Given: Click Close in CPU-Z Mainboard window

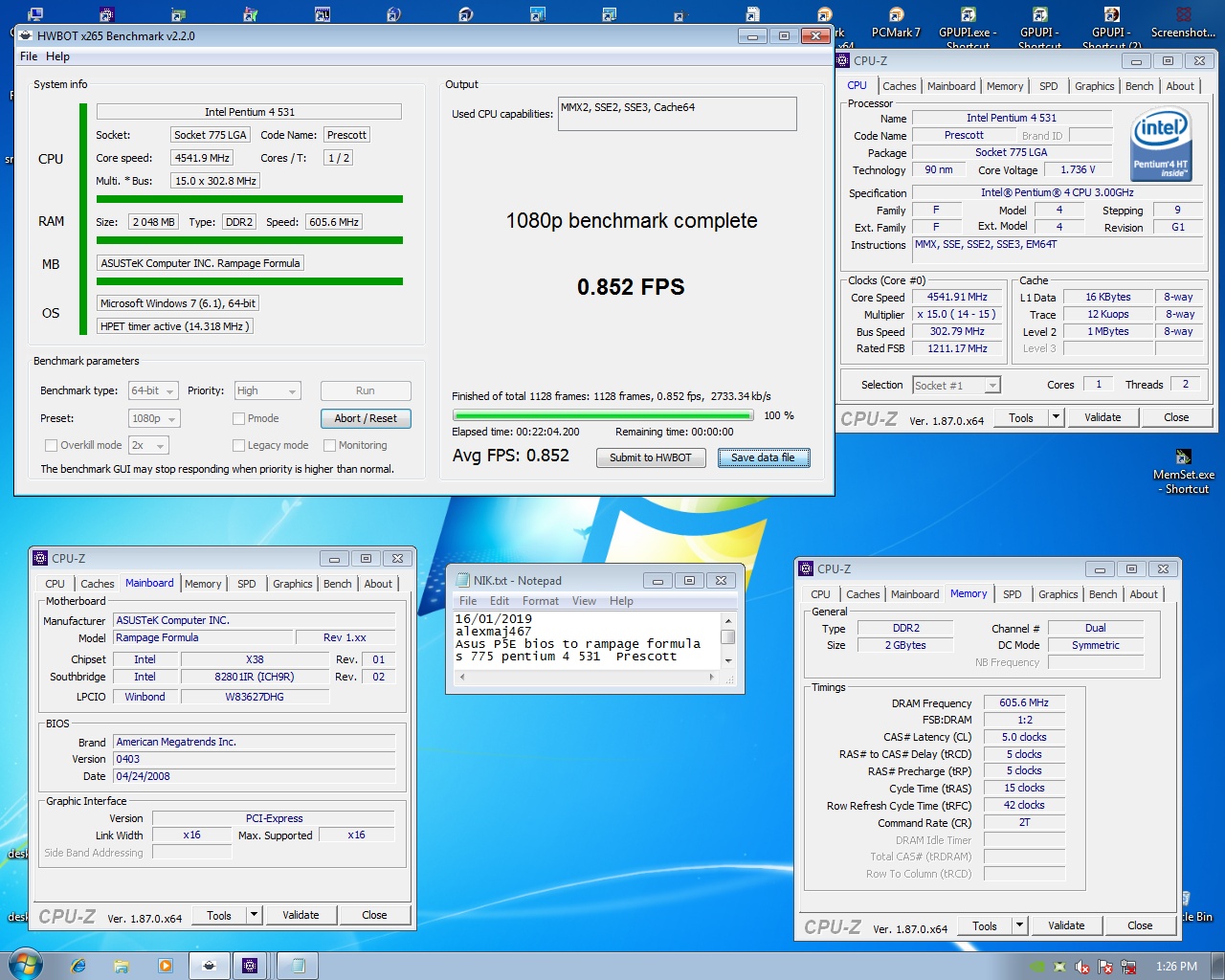Looking at the screenshot, I should (x=374, y=915).
